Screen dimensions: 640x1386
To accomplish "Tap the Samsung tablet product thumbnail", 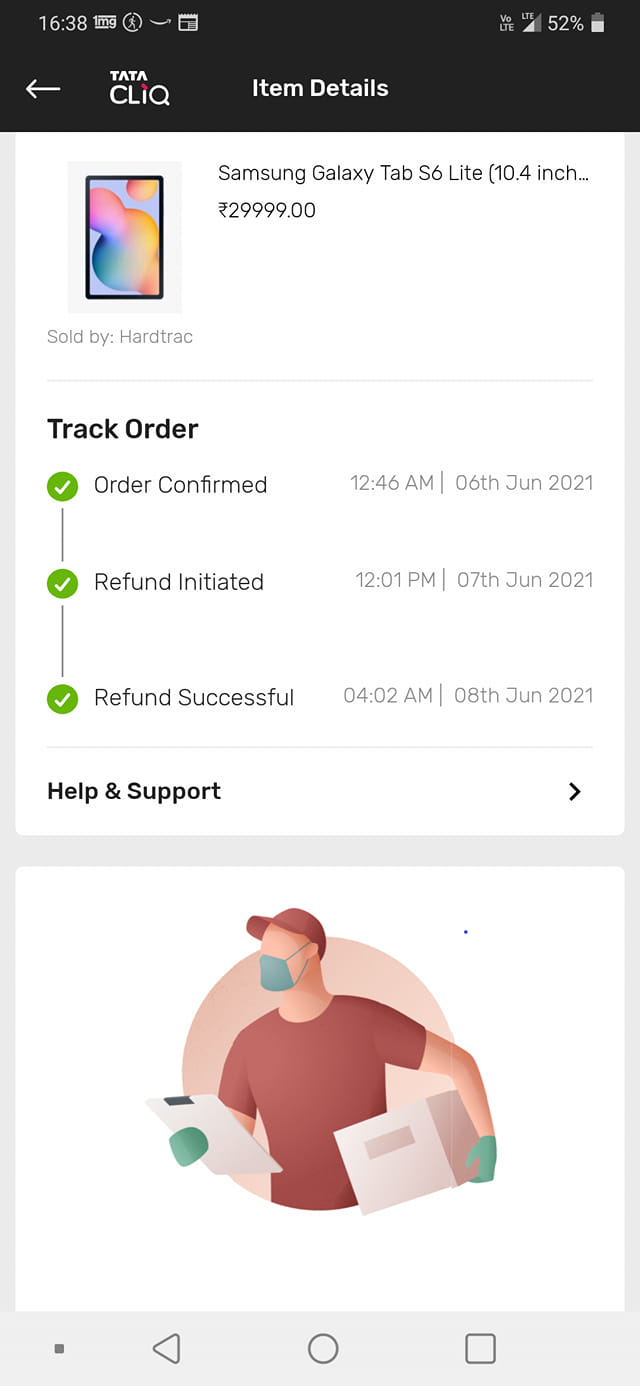I will click(x=125, y=237).
